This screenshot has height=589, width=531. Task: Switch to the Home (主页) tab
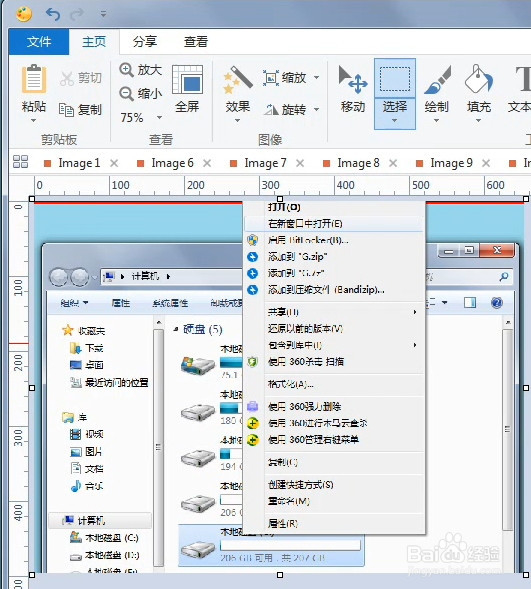[x=94, y=41]
